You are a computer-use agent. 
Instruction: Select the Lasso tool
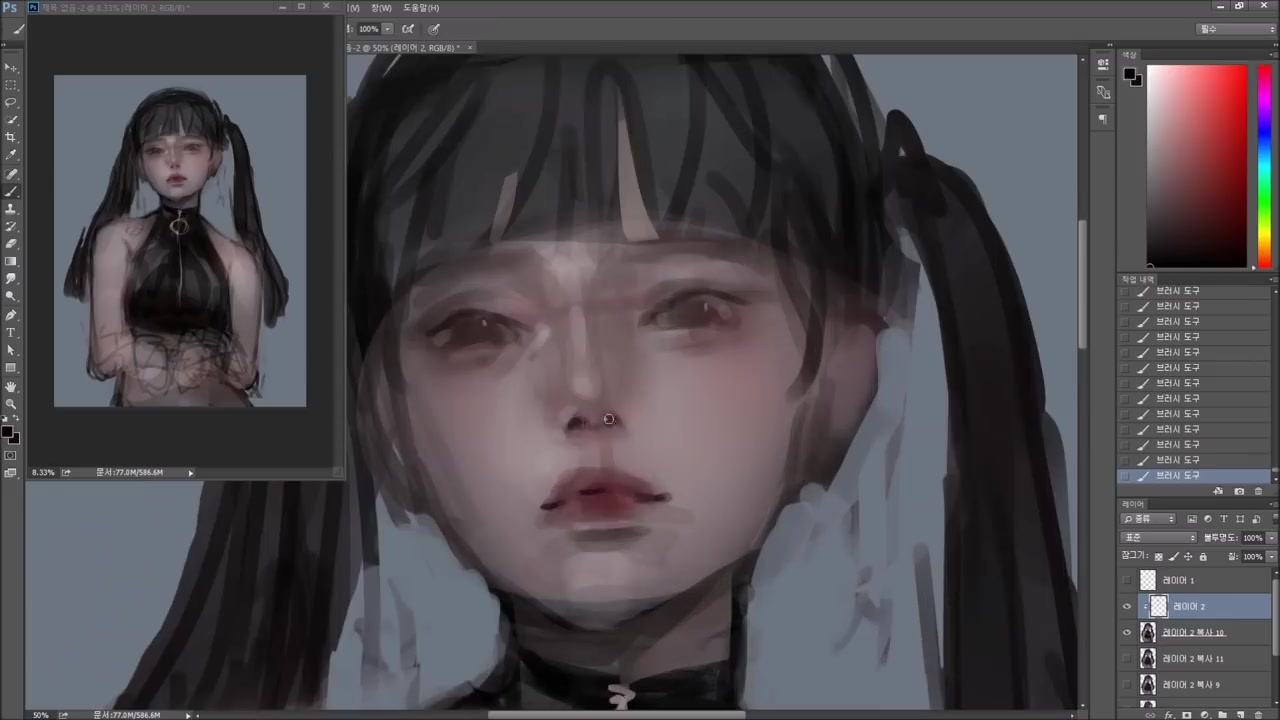click(x=12, y=99)
